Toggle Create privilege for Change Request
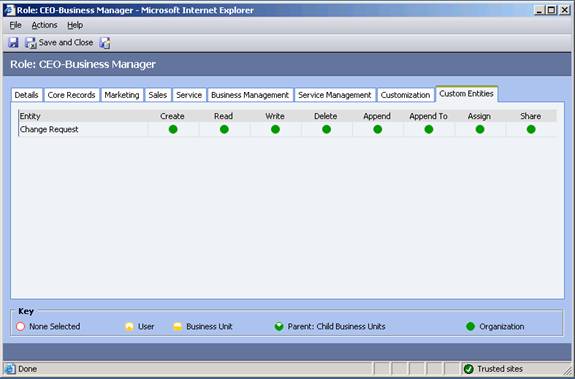This screenshot has width=575, height=379. [173, 129]
